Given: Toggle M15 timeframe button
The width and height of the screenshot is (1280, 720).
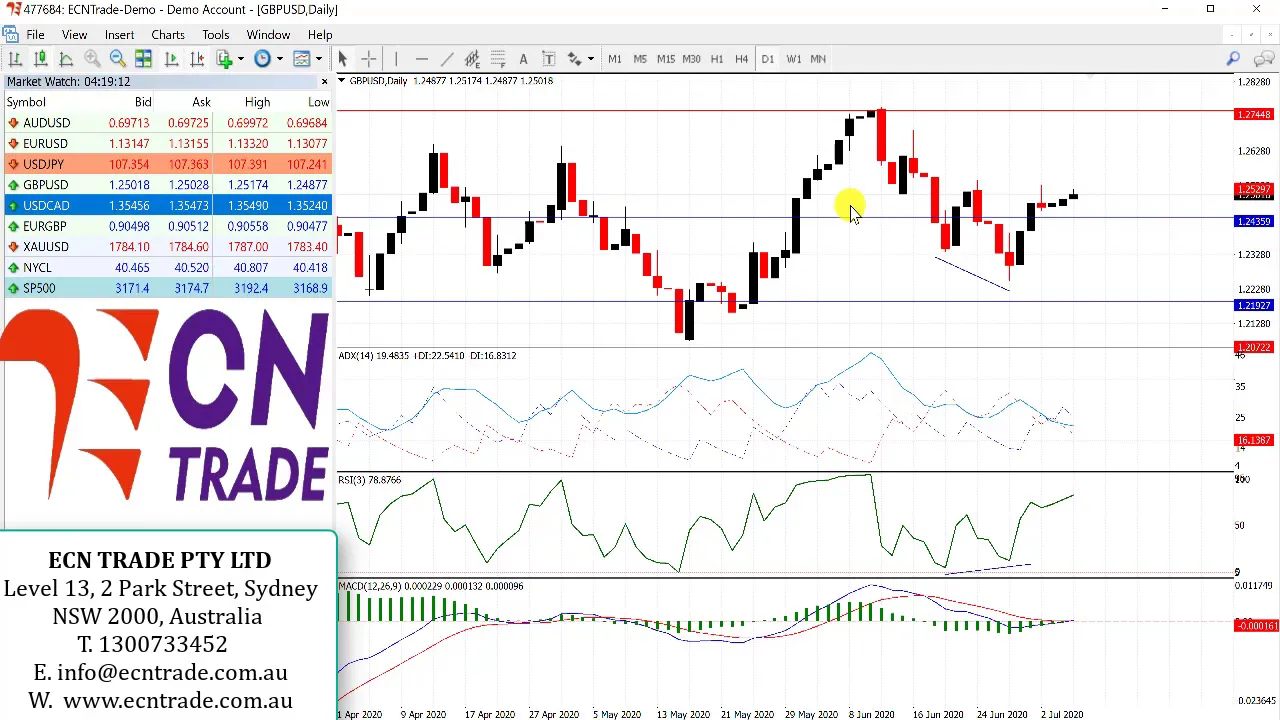Looking at the screenshot, I should (665, 59).
